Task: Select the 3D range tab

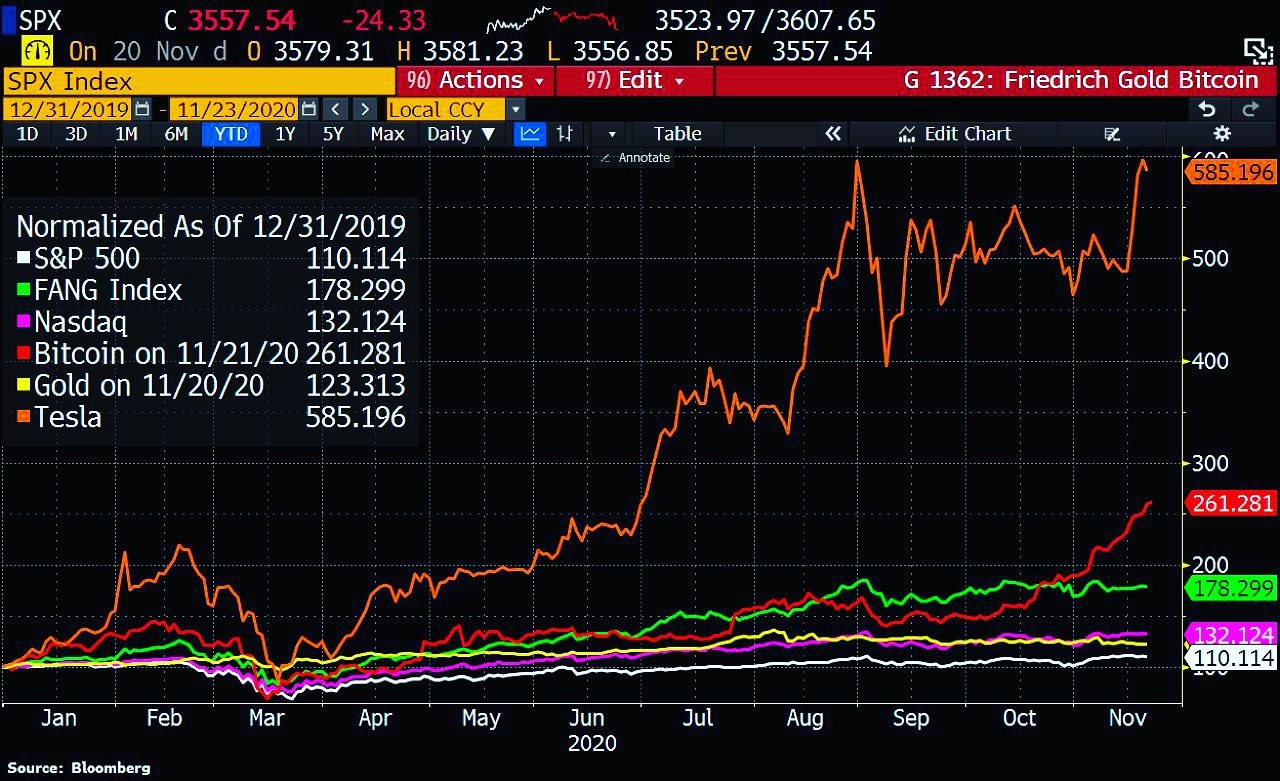Action: tap(76, 134)
